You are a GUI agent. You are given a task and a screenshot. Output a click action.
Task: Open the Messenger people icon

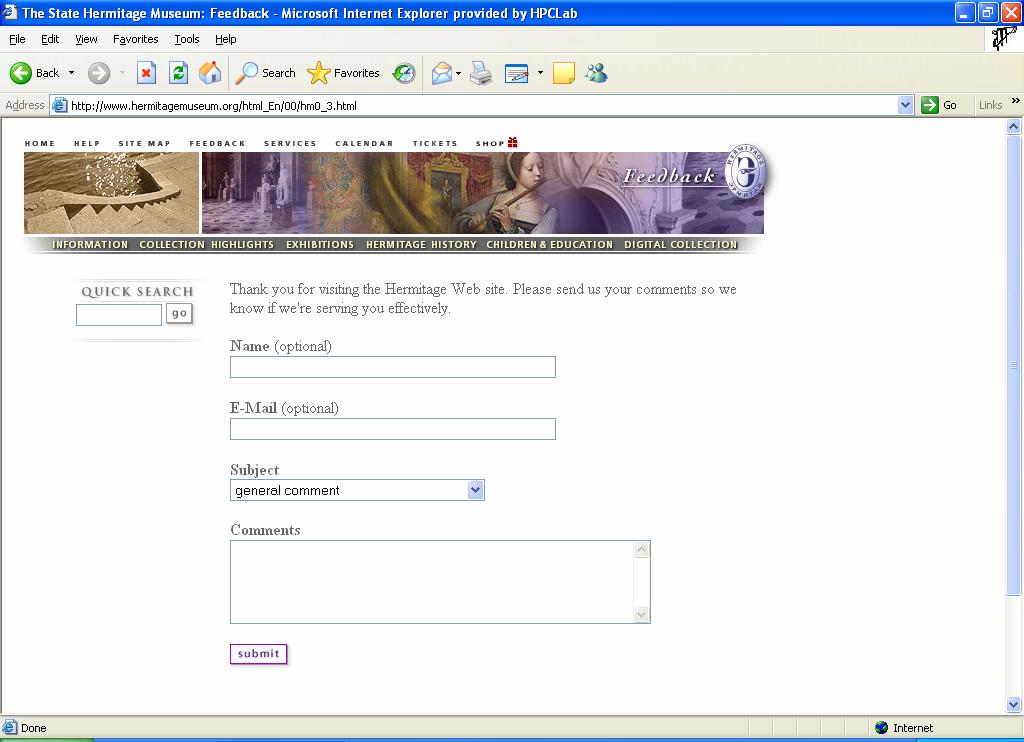coord(596,73)
